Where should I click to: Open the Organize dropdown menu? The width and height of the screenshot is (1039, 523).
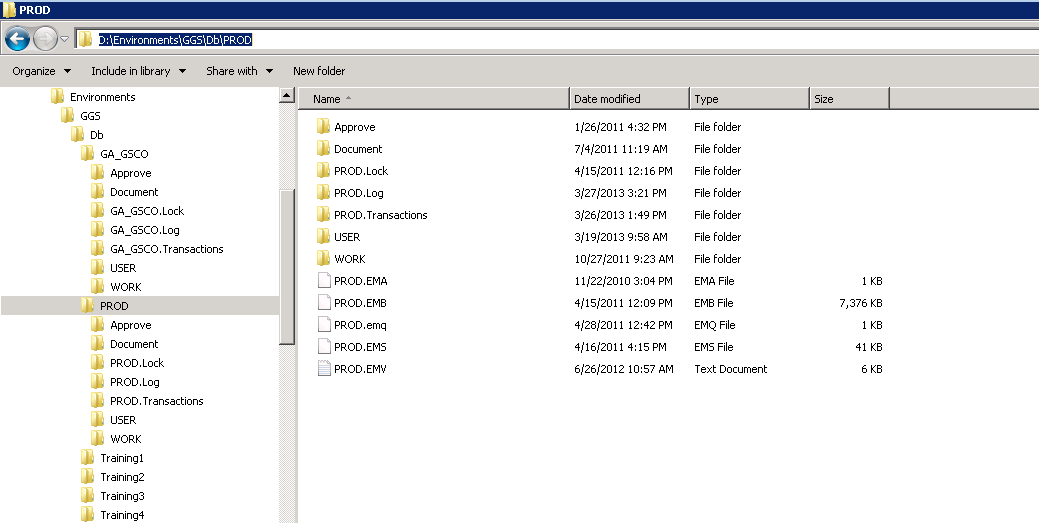[41, 71]
